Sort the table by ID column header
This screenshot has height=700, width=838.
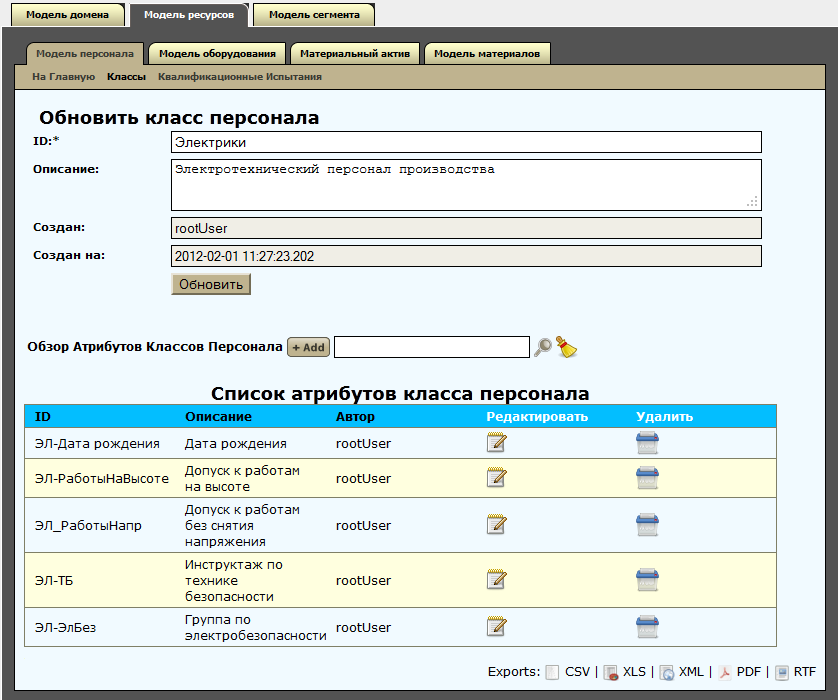click(43, 417)
